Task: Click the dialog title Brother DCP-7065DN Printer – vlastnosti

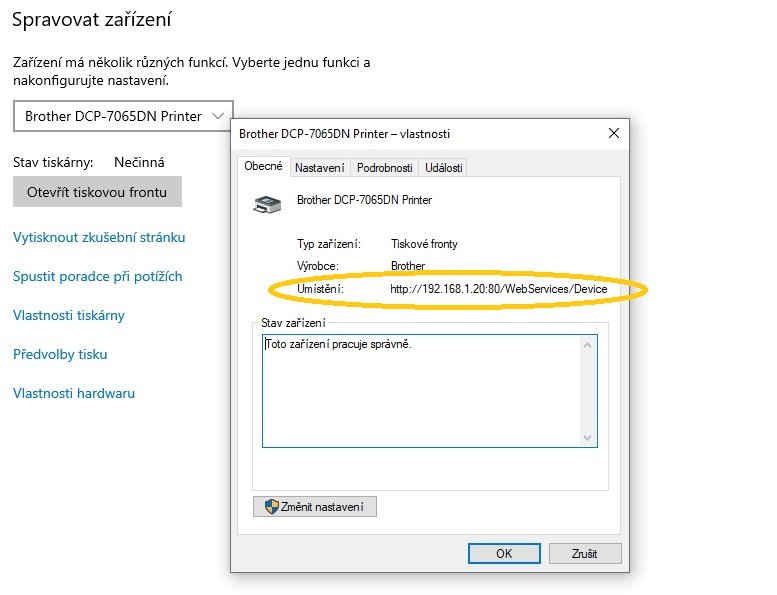Action: tap(344, 134)
